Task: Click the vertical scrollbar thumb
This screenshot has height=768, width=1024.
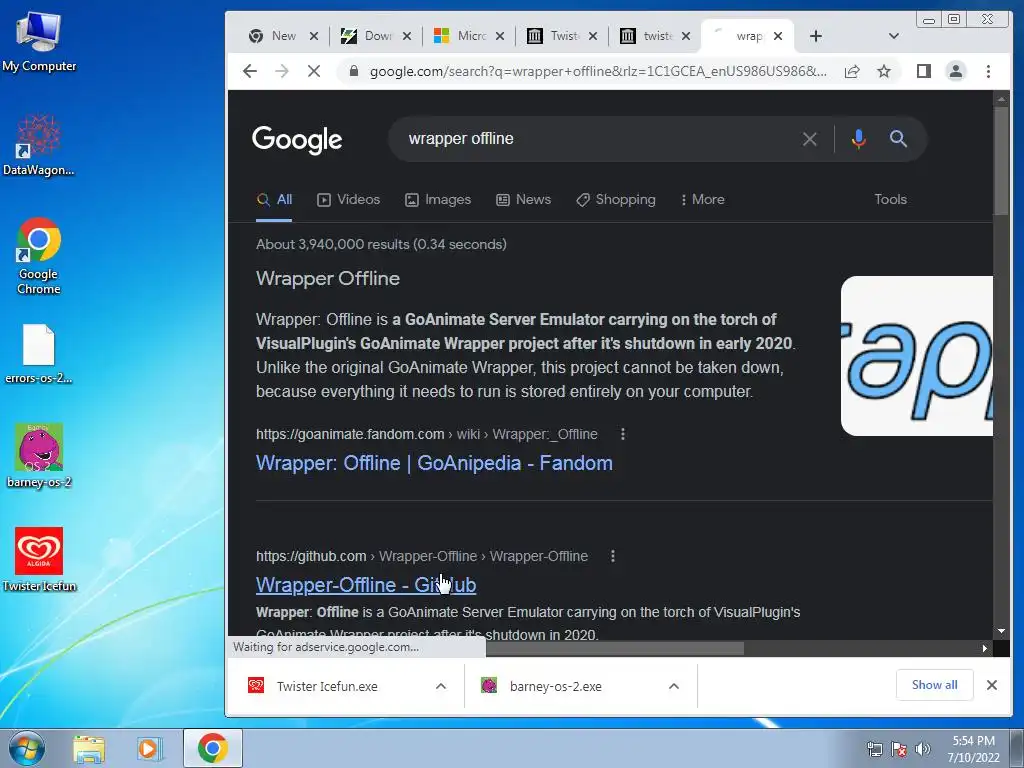Action: [x=1000, y=160]
